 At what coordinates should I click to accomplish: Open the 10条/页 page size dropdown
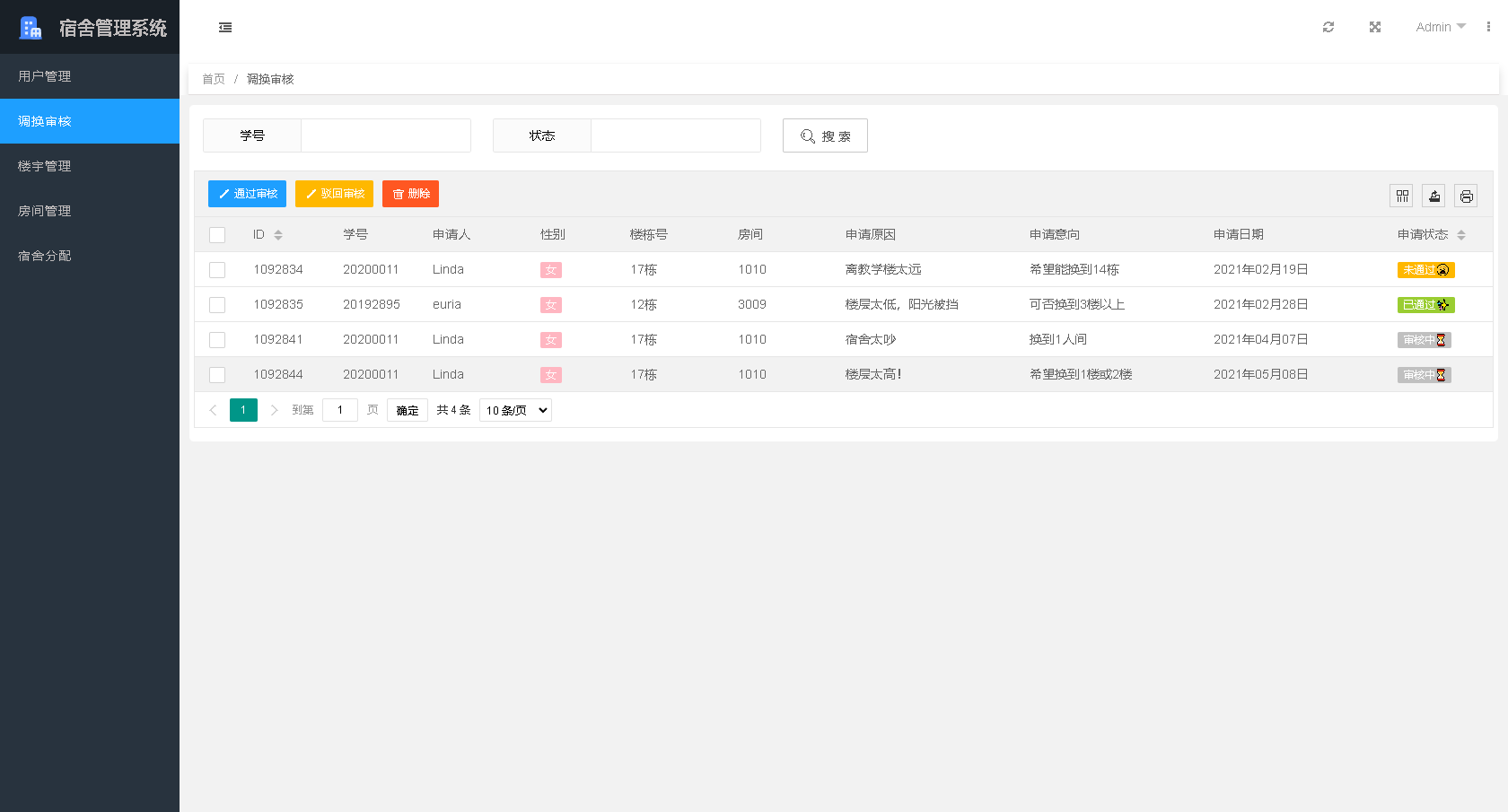pos(514,410)
